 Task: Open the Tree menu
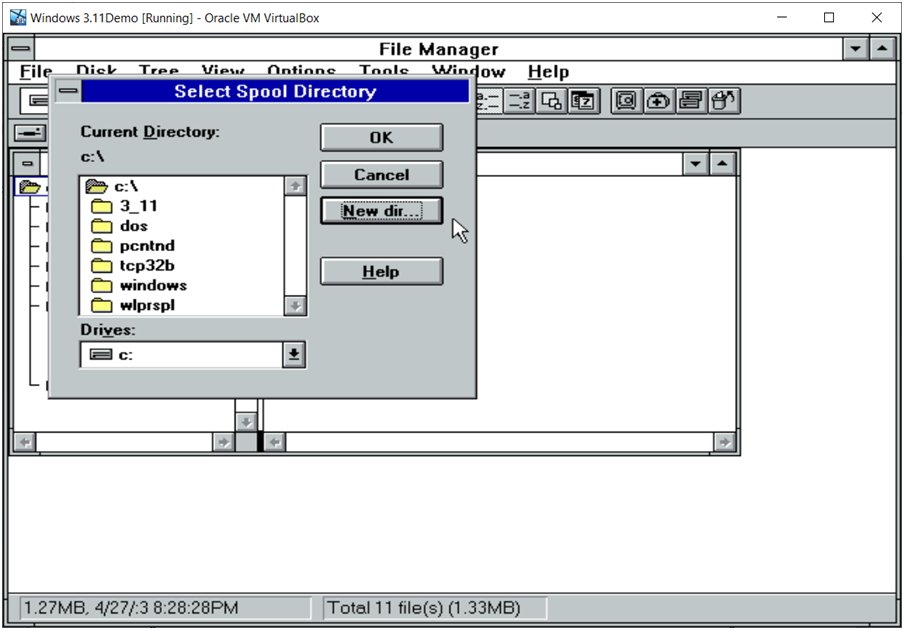point(159,71)
